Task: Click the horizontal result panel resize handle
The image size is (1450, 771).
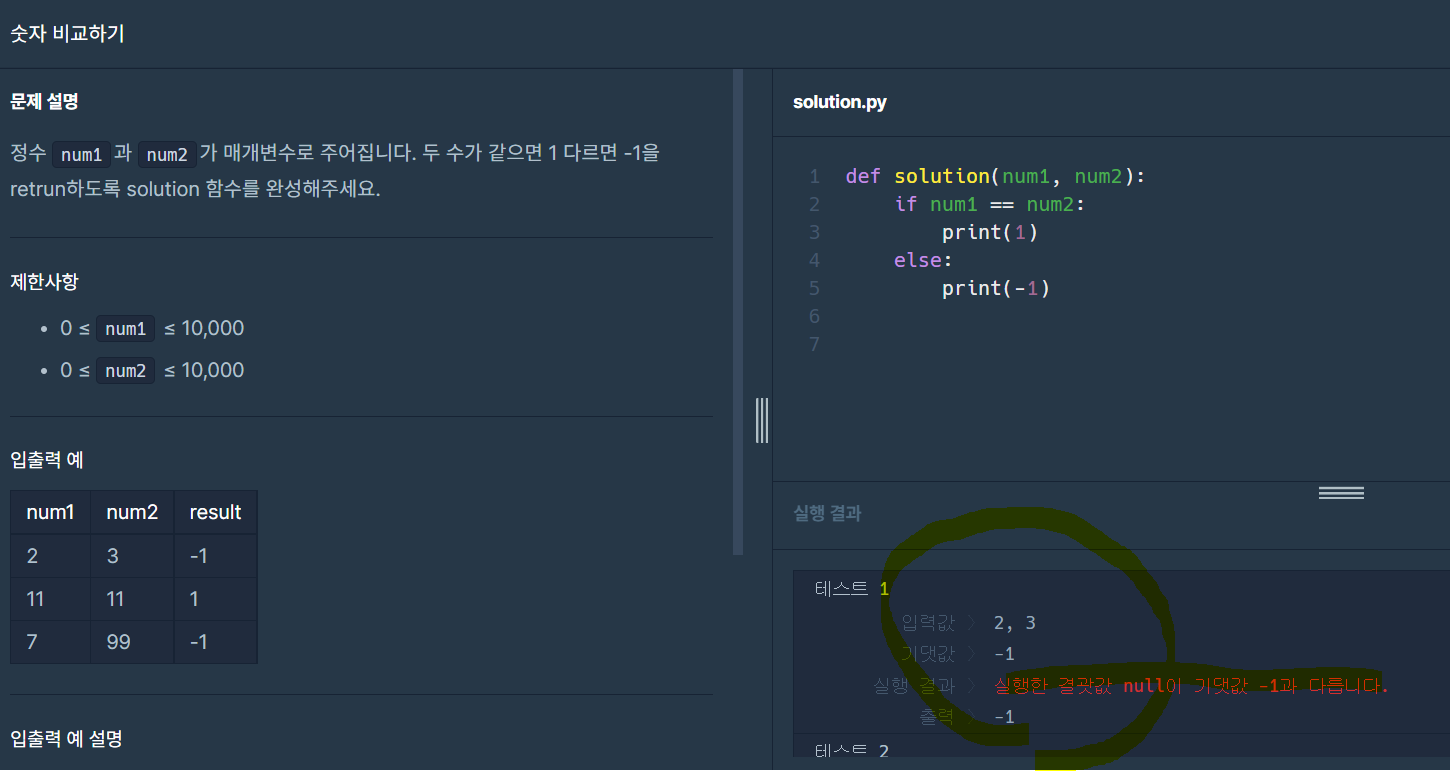Action: tap(1341, 492)
